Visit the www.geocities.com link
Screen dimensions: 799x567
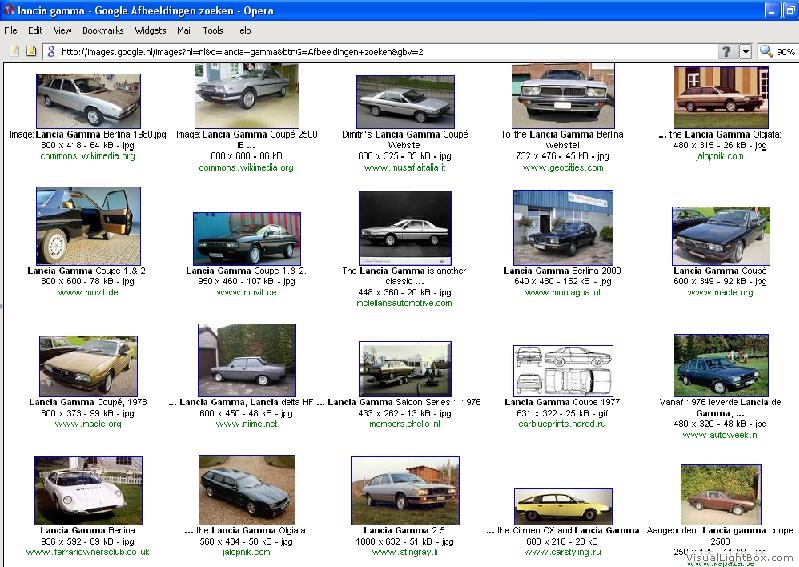pos(563,168)
